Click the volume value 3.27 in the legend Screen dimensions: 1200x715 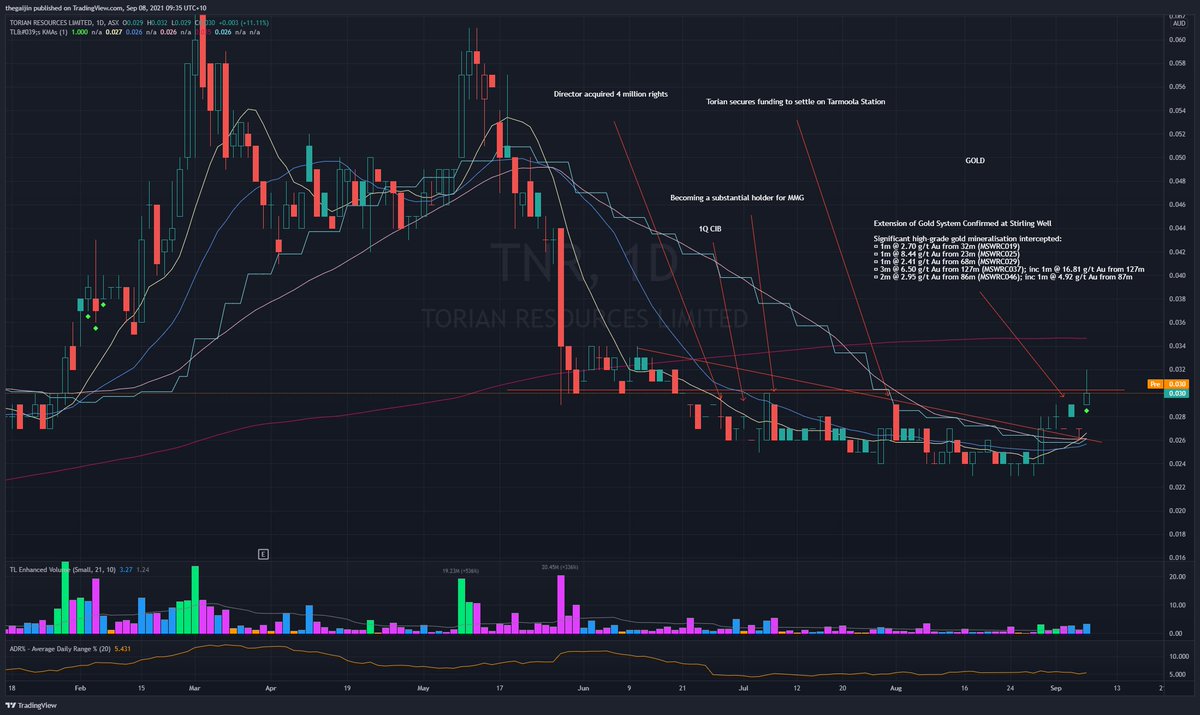pyautogui.click(x=126, y=570)
